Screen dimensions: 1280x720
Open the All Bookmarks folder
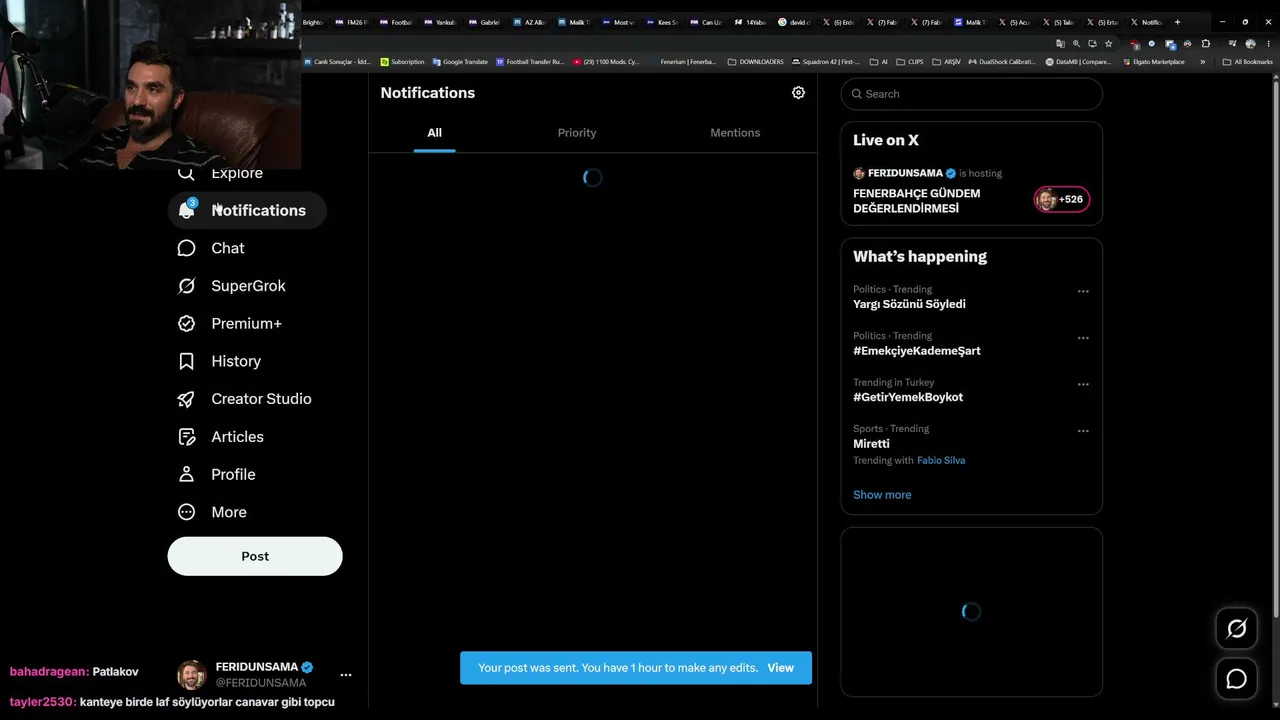(x=1248, y=62)
